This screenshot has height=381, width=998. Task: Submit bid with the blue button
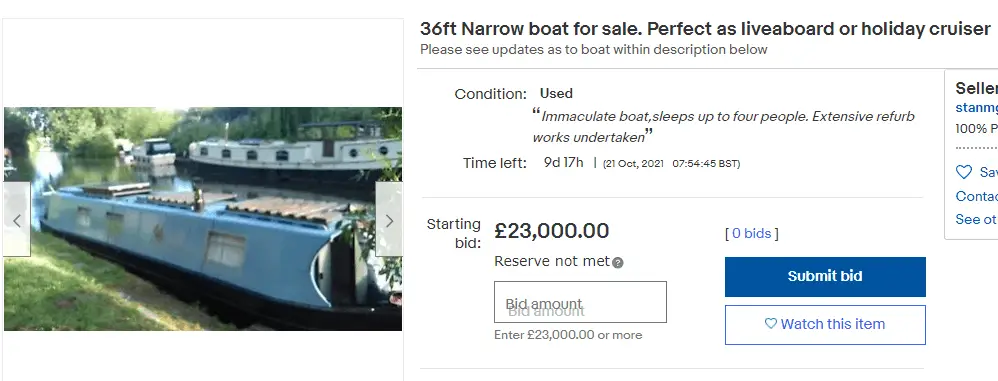[825, 277]
